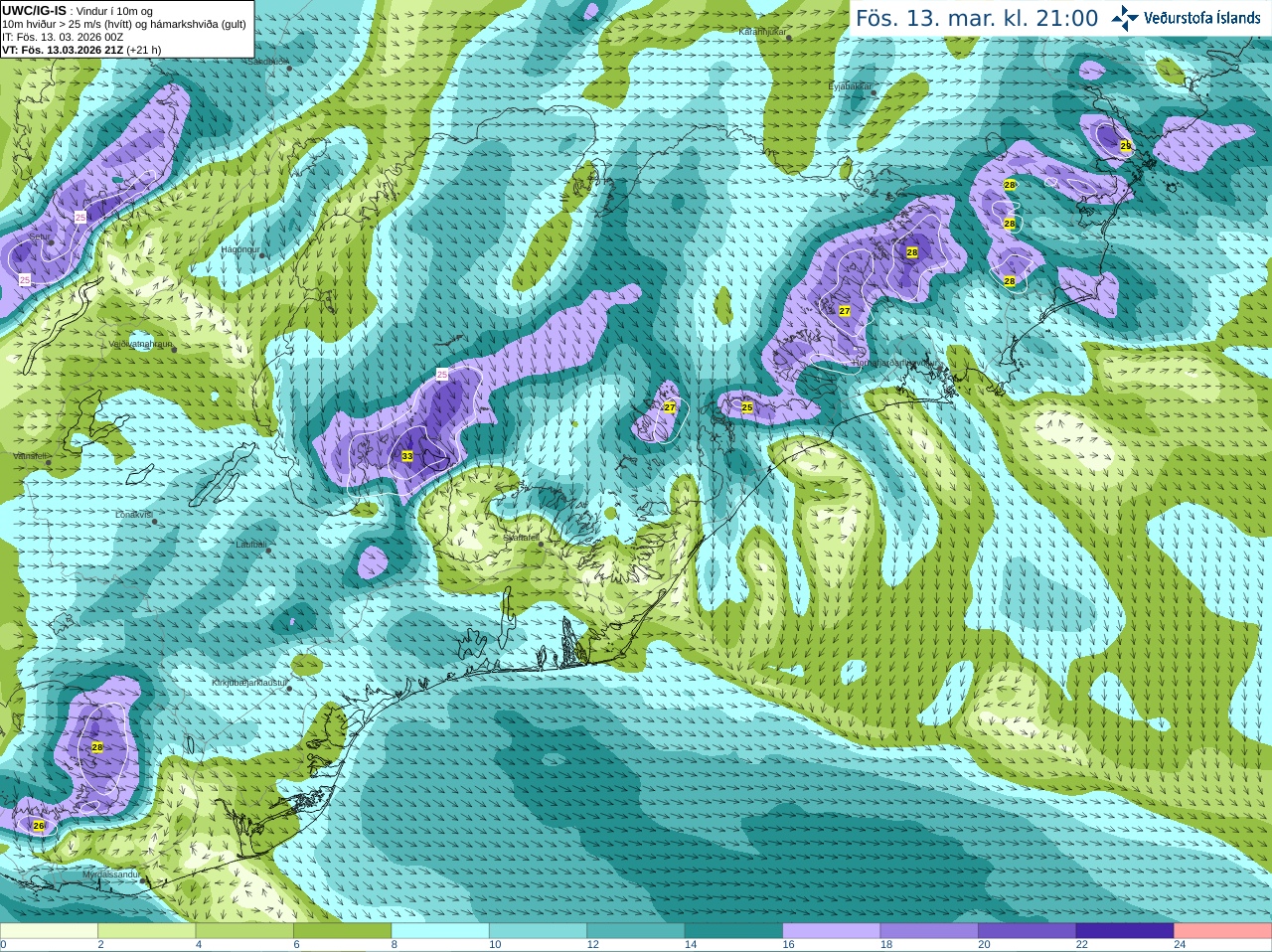Screen dimensions: 1272x952
Task: Pick the medium purple 18–20 legend swatch
Action: pyautogui.click(x=930, y=931)
